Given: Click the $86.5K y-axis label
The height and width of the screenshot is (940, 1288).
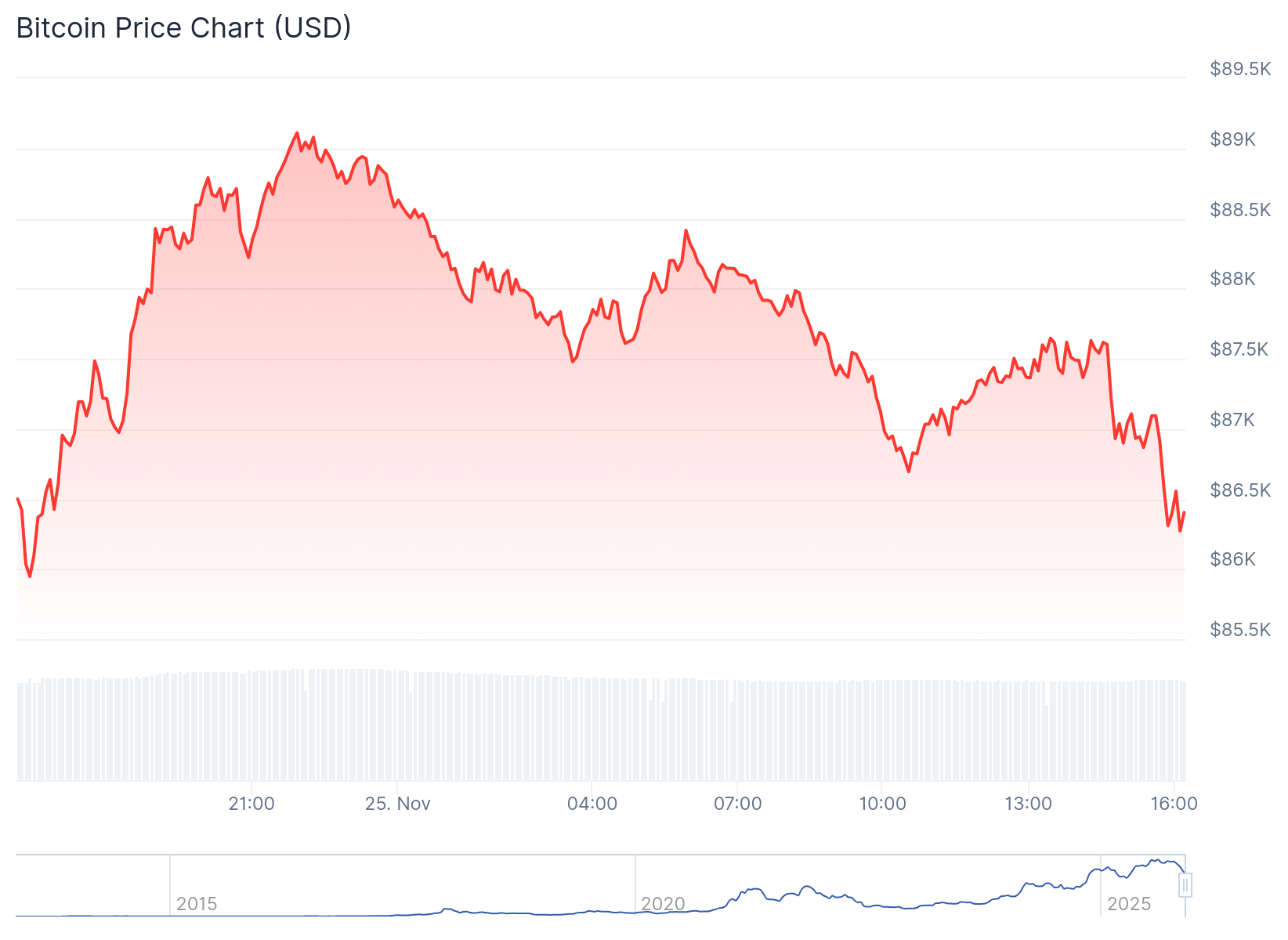Looking at the screenshot, I should 1239,490.
